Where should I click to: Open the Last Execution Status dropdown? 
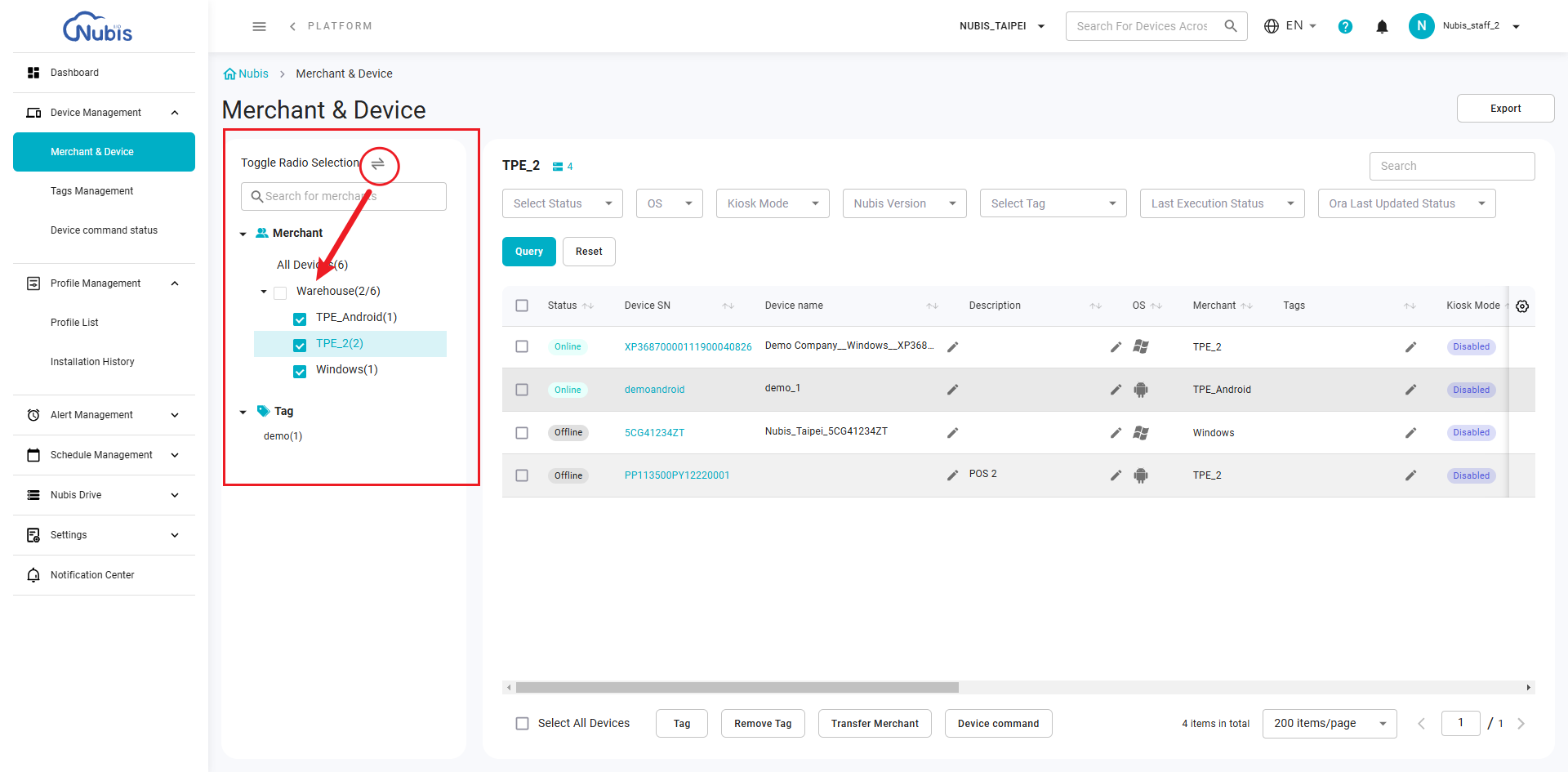tap(1223, 203)
